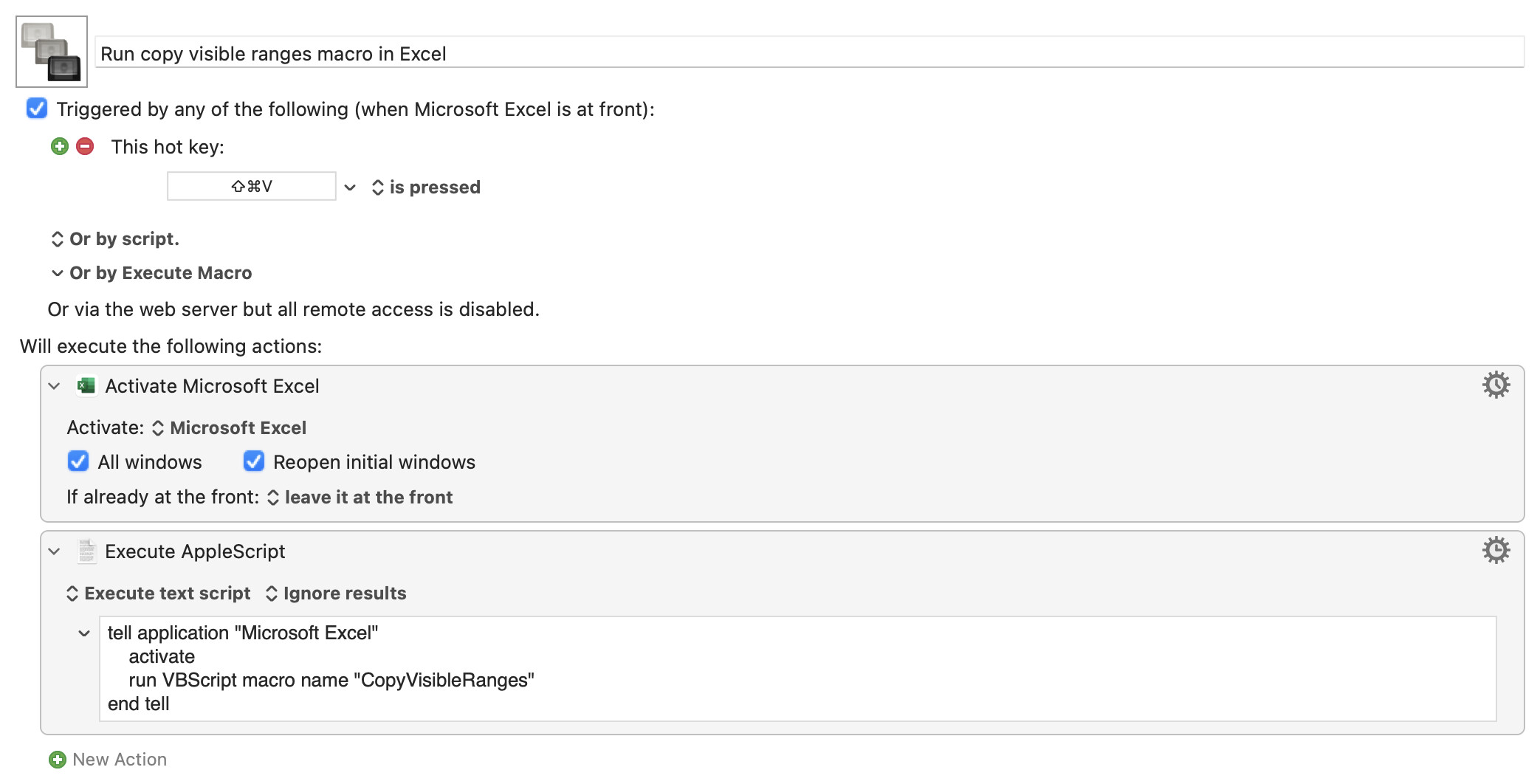Click the macro name text field
The image size is (1540, 784).
tap(810, 53)
